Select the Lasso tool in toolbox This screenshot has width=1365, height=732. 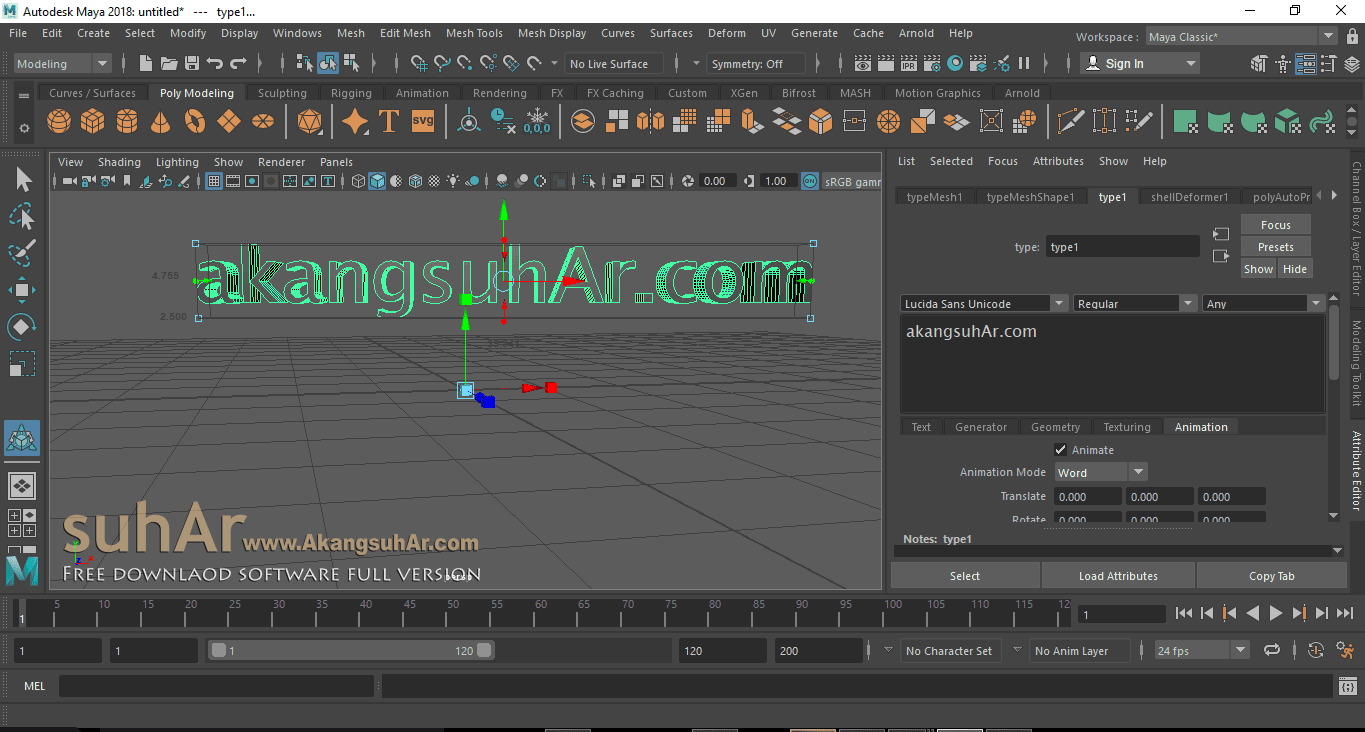(22, 217)
